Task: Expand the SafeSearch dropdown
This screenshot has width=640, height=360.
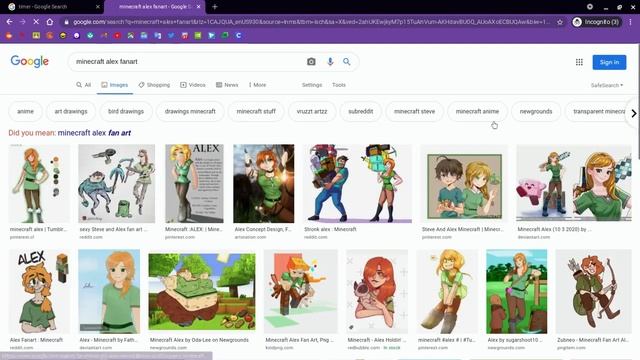Action: [607, 85]
